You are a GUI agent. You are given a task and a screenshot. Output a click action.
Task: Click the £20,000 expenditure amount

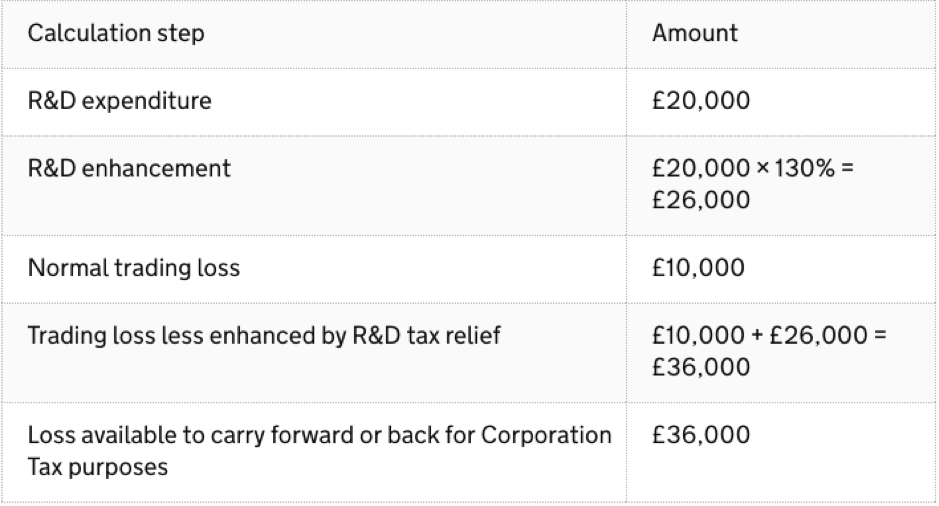[x=701, y=101]
